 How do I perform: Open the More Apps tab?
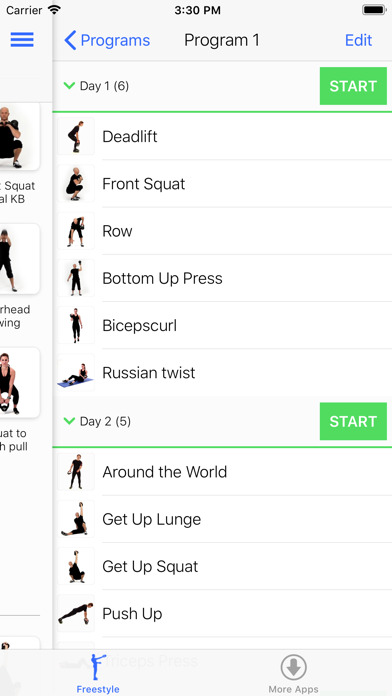(x=293, y=673)
